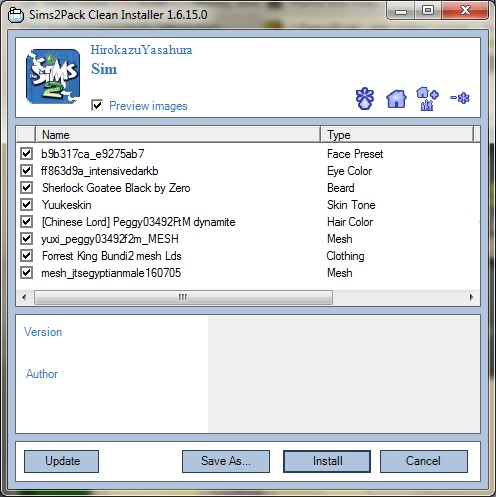Click the app icon in the title bar

coord(16,15)
